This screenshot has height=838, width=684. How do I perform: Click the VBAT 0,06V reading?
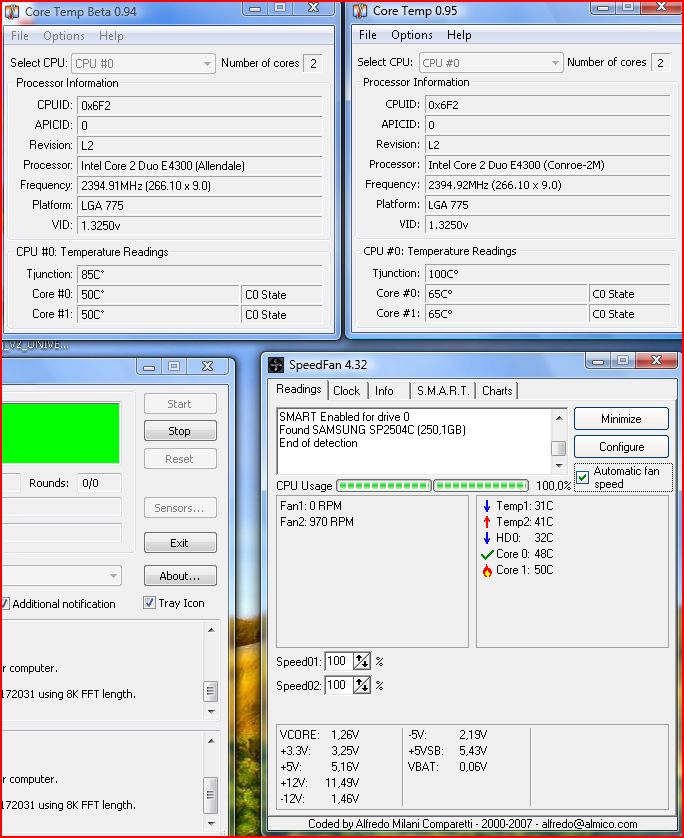[448, 767]
